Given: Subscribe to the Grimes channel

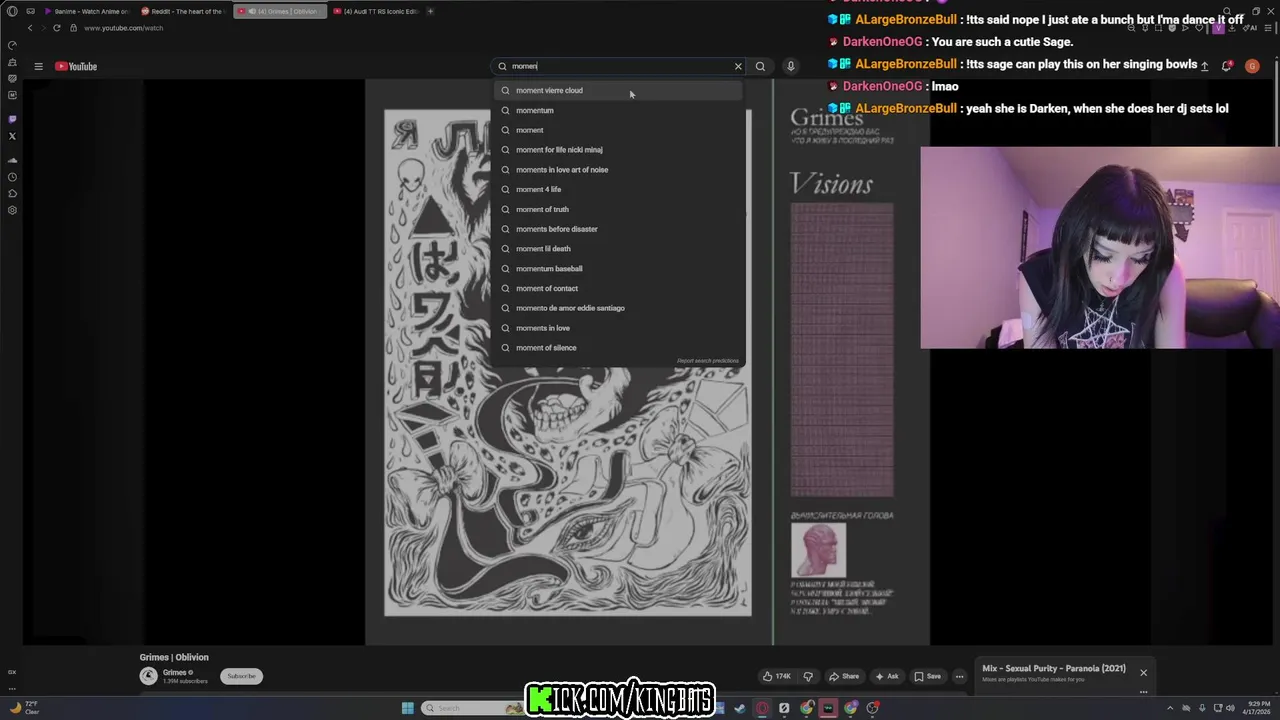Looking at the screenshot, I should pos(241,676).
